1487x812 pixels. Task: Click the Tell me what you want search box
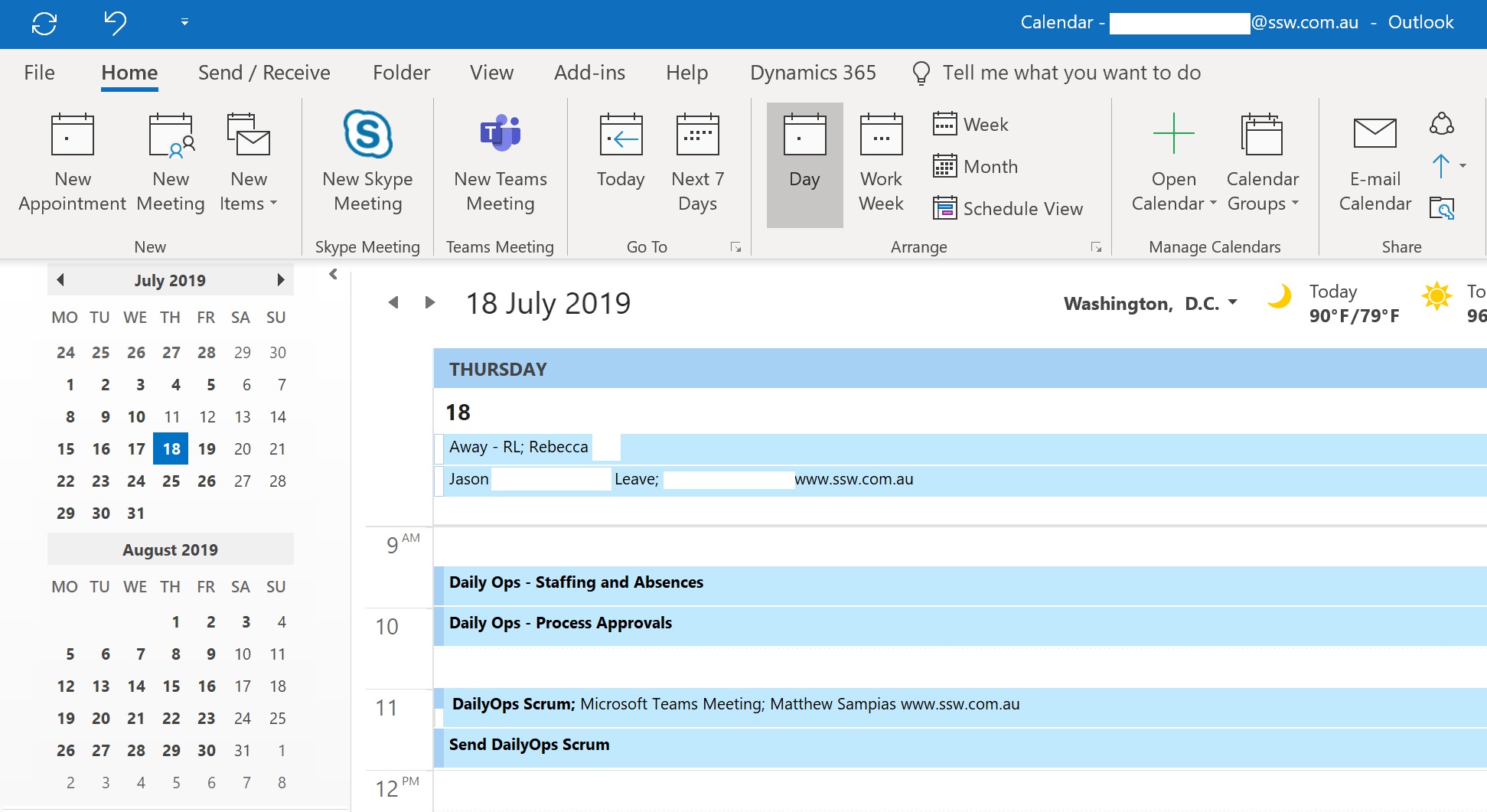pyautogui.click(x=1071, y=73)
